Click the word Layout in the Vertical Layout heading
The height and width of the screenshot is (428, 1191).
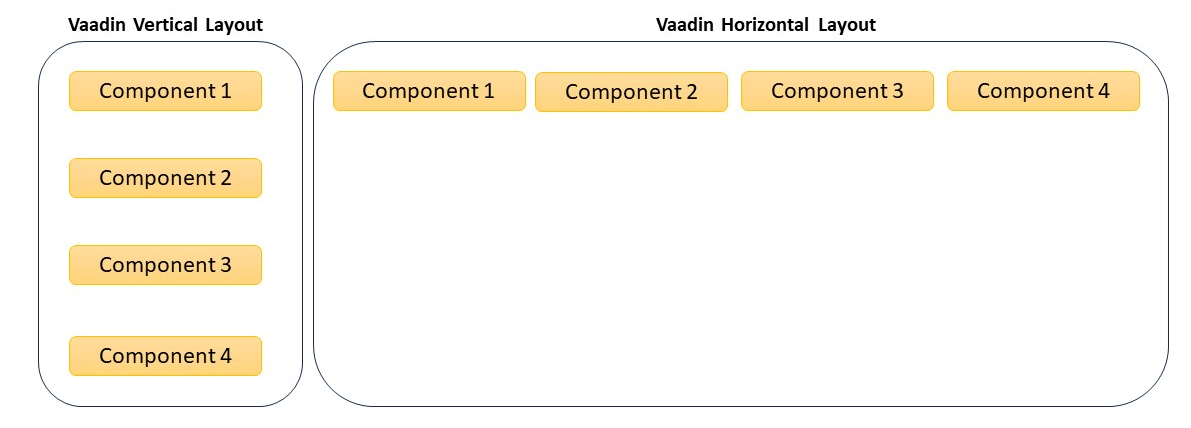point(234,25)
